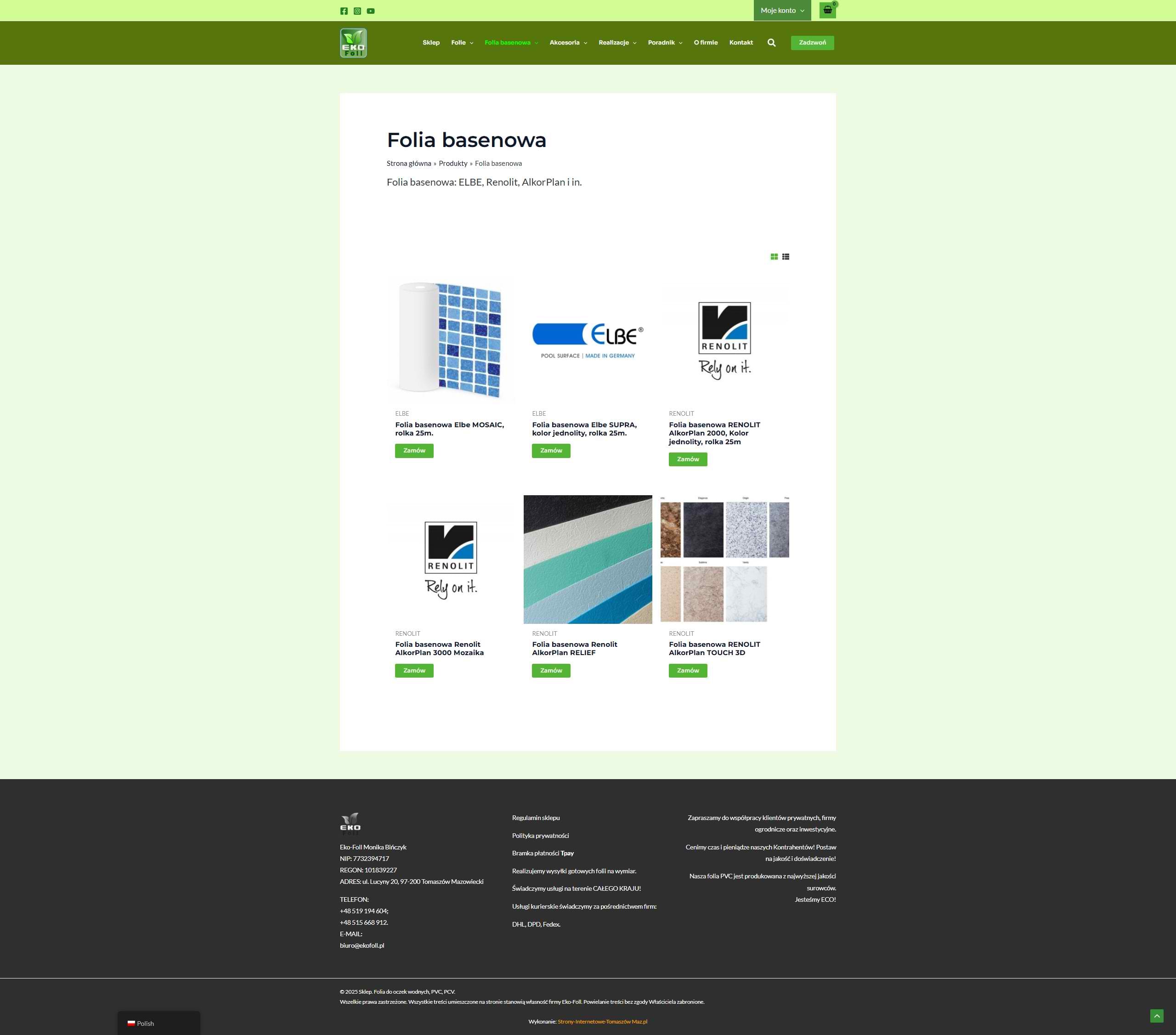The height and width of the screenshot is (1035, 1176).
Task: Click the scroll-to-top arrow button
Action: pos(1156,1015)
